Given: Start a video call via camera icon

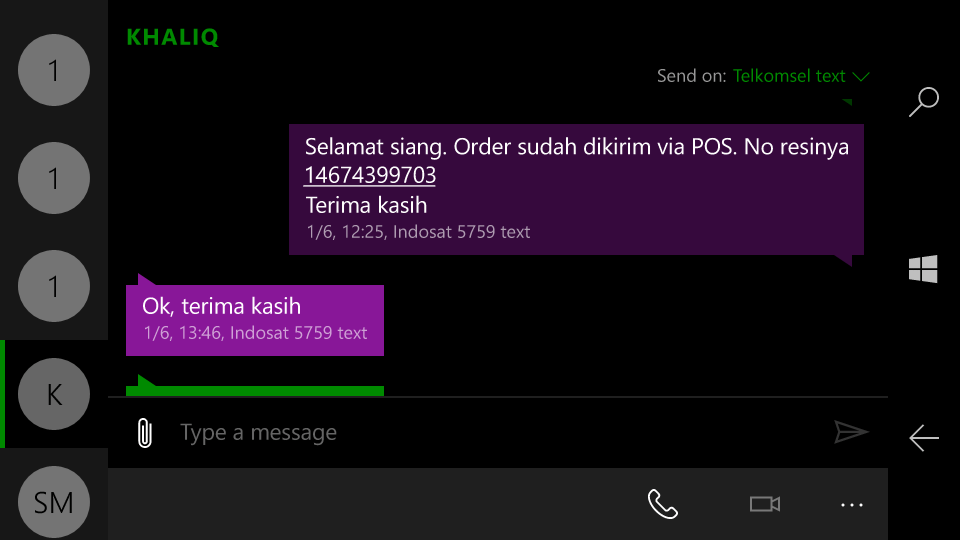Looking at the screenshot, I should pos(765,504).
